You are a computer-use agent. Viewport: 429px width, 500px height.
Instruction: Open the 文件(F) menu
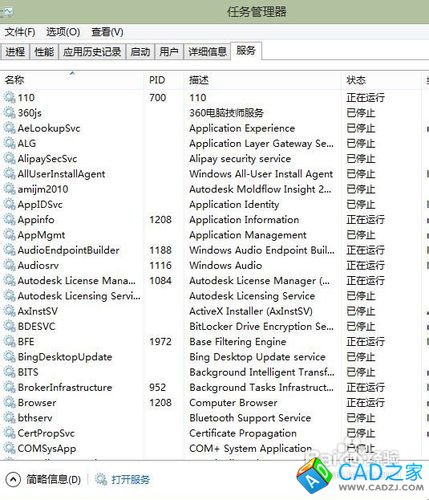[x=20, y=32]
